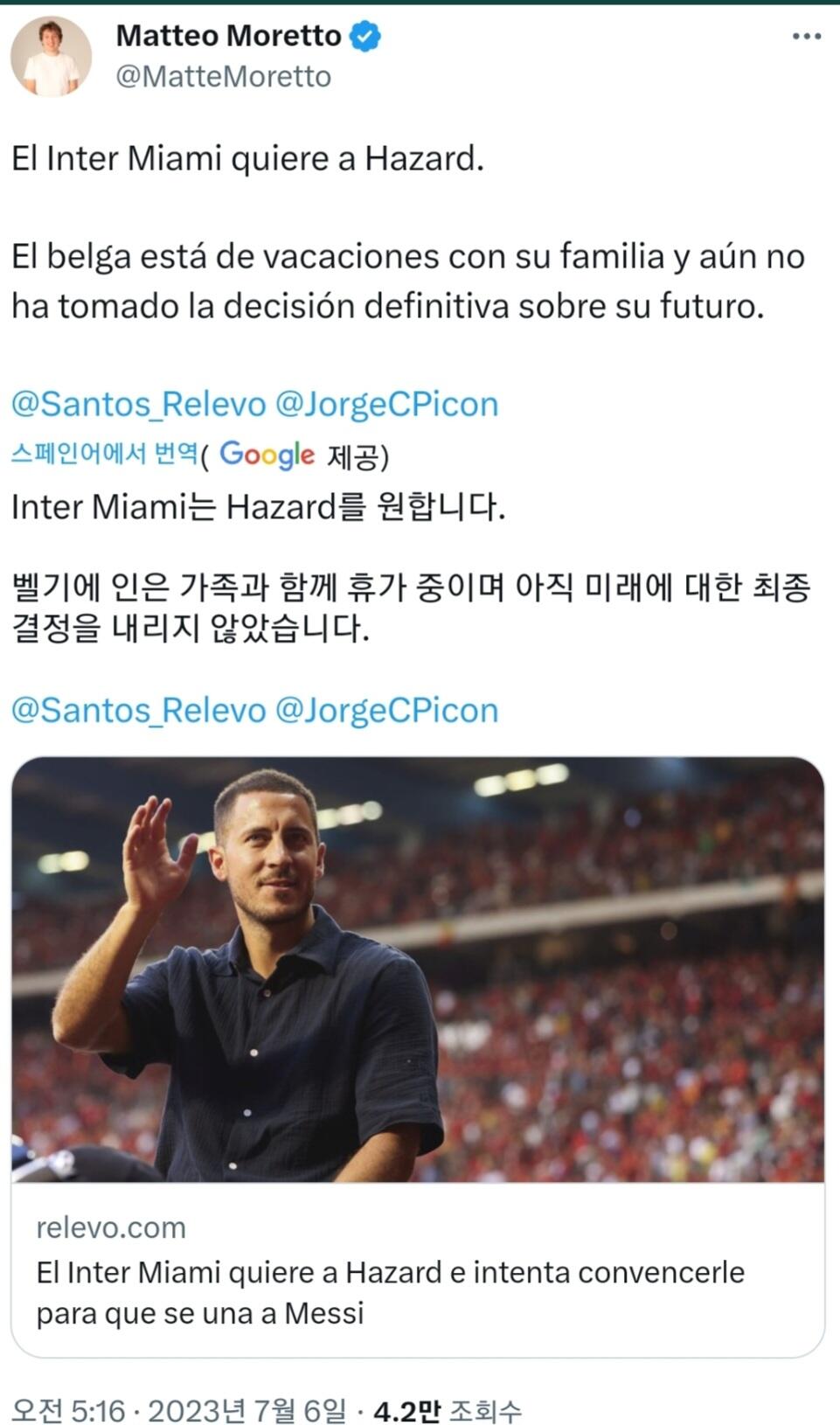Viewport: 840px width, 1425px height.
Task: View the 4.2만 조회수 view count
Action: pyautogui.click(x=447, y=1410)
